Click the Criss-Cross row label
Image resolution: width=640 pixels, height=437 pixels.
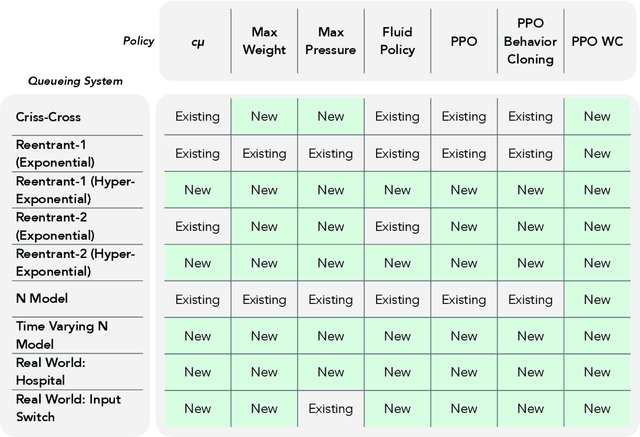click(x=43, y=117)
